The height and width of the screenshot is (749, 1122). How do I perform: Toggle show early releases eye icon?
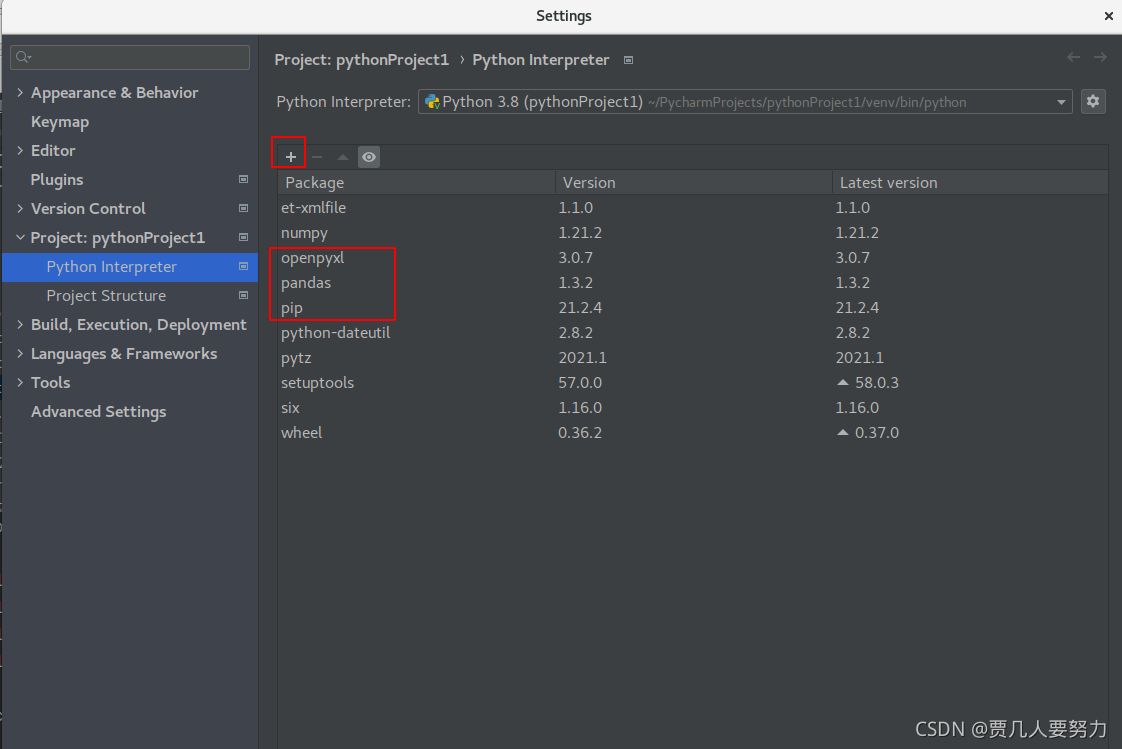[369, 157]
